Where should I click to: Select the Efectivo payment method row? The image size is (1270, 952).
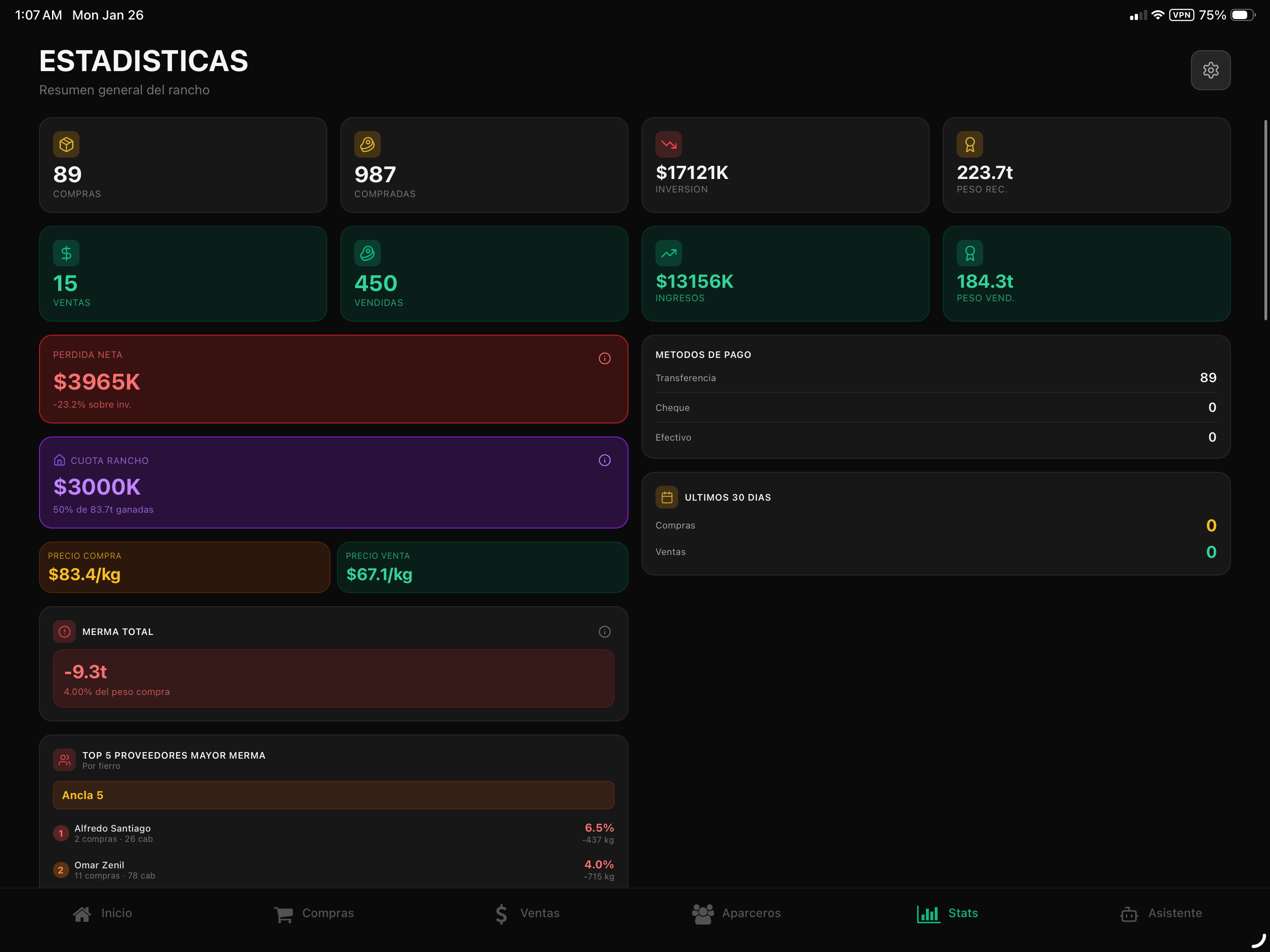click(x=936, y=437)
